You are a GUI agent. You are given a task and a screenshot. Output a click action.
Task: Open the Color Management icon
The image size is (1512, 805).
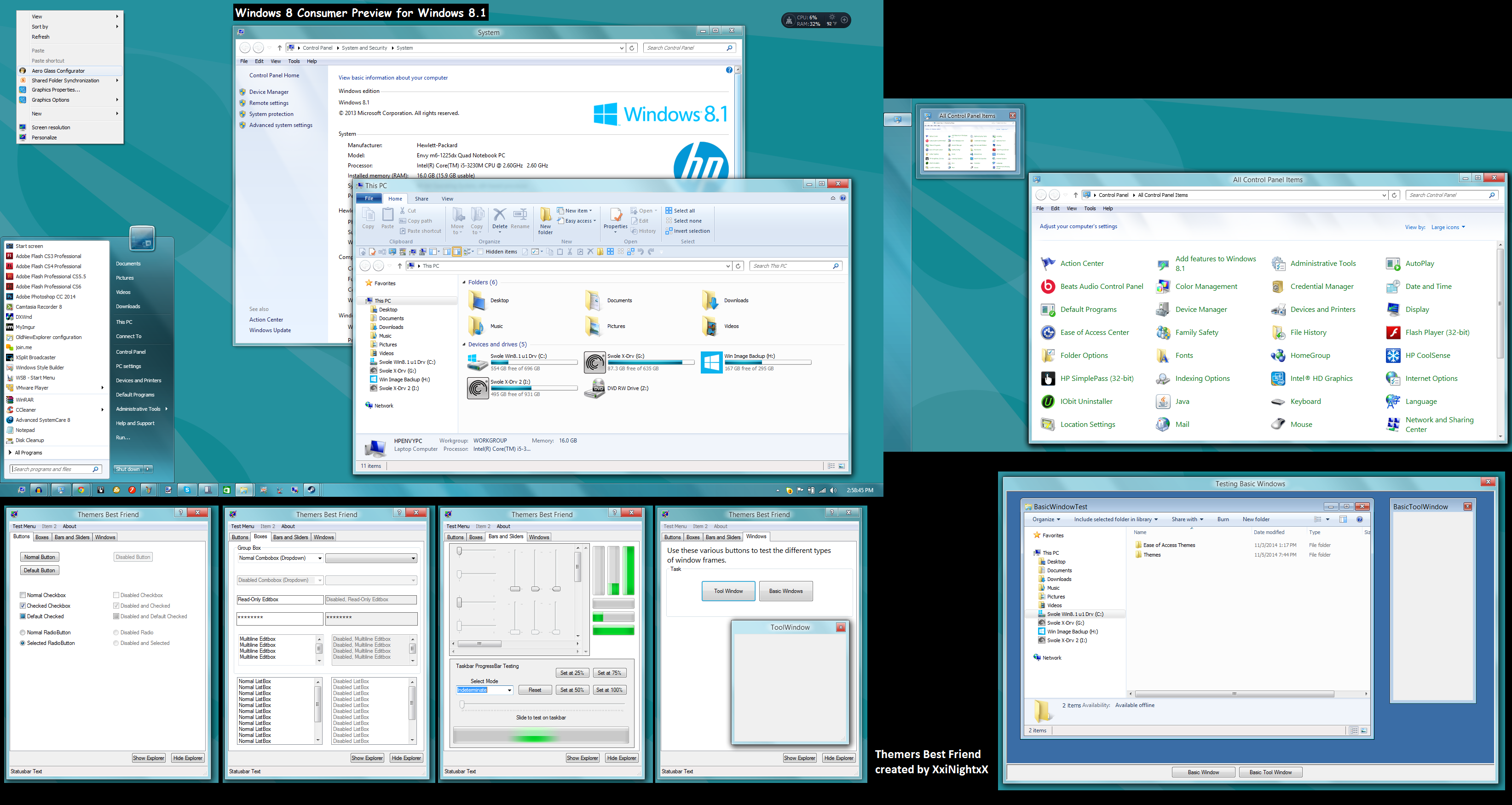click(1163, 286)
